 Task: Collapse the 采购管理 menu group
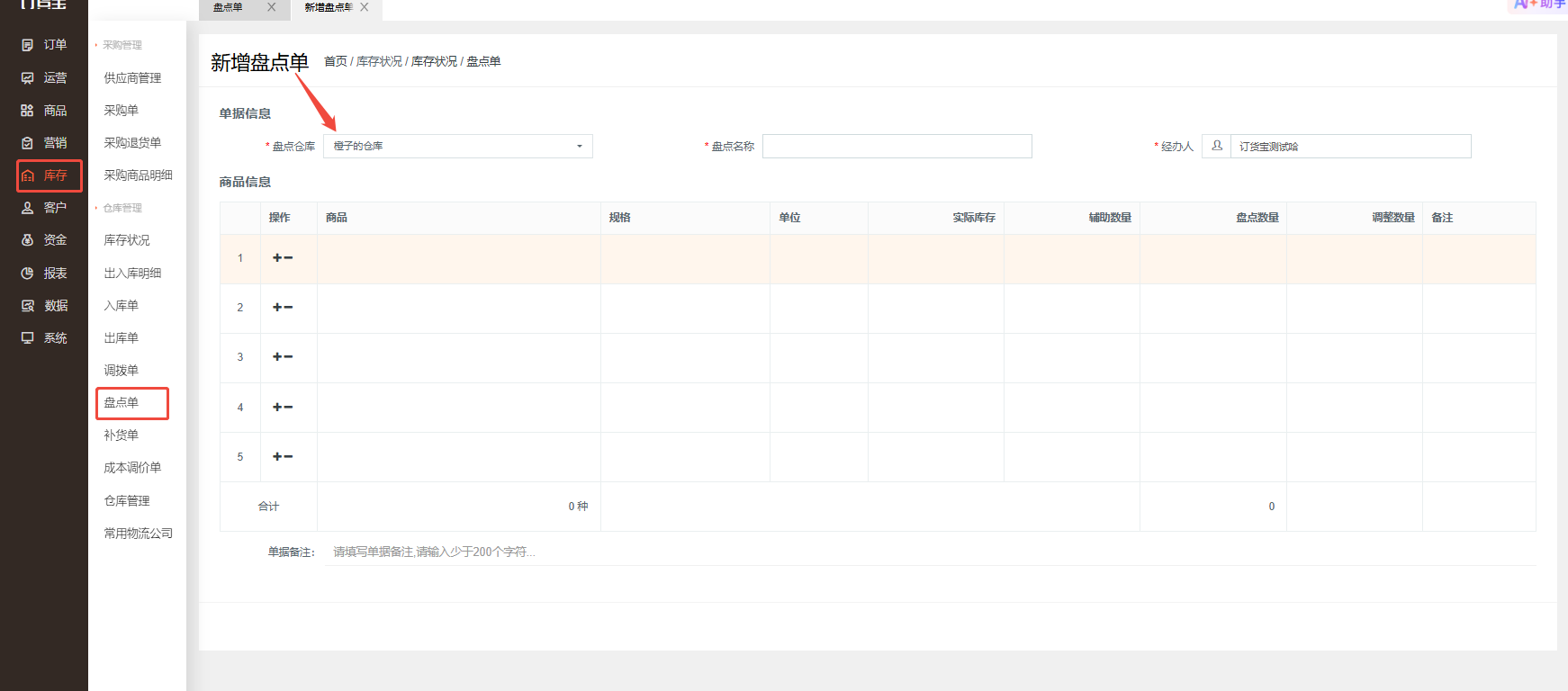118,45
